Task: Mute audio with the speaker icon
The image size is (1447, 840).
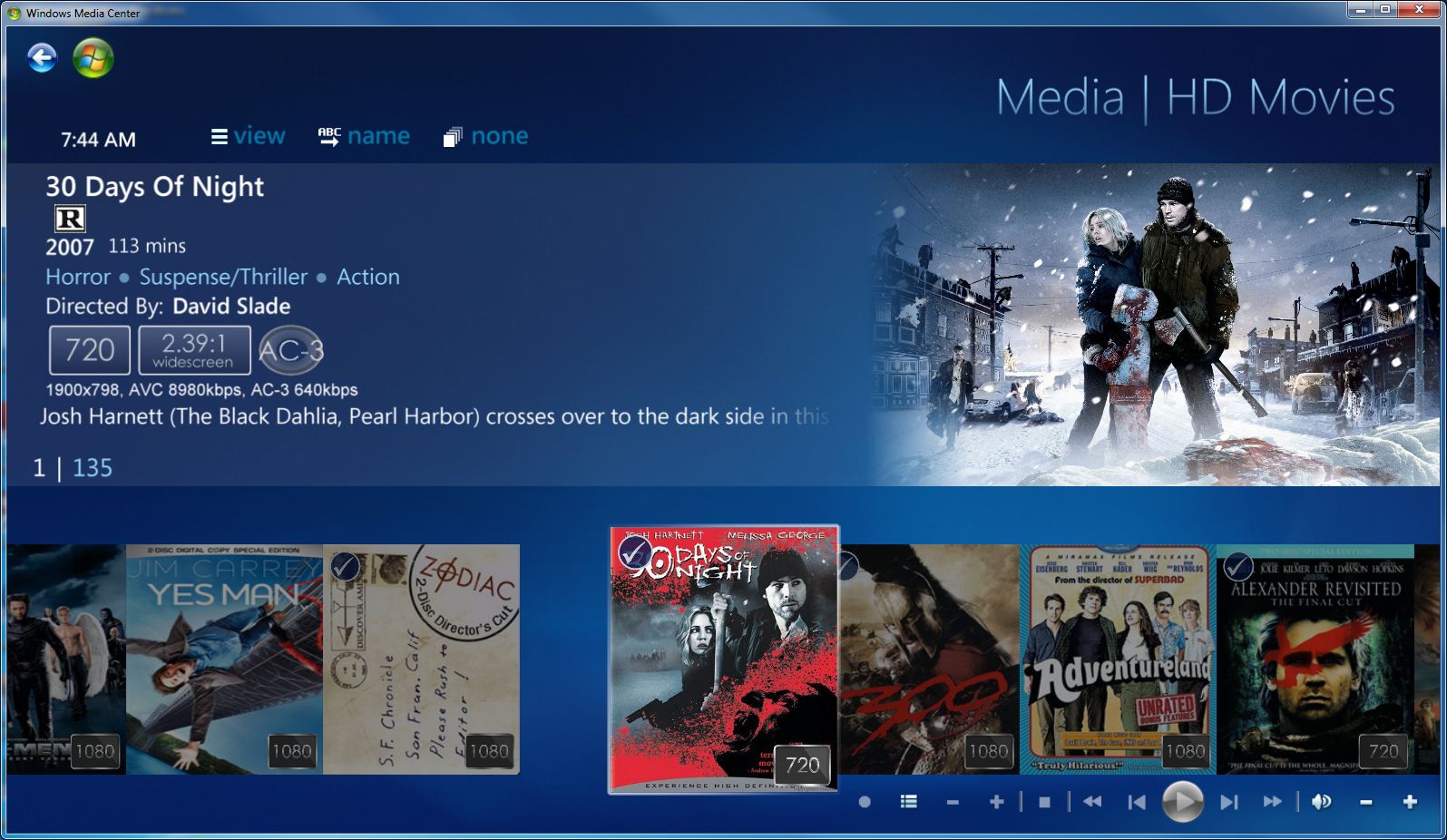Action: pos(1322,802)
